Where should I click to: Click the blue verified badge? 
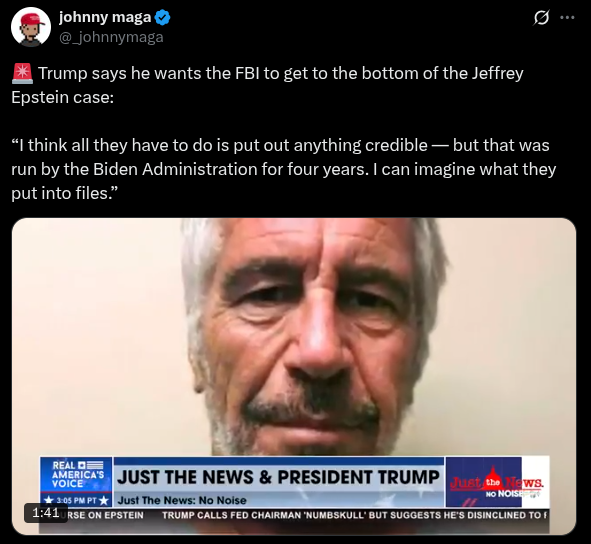[162, 18]
